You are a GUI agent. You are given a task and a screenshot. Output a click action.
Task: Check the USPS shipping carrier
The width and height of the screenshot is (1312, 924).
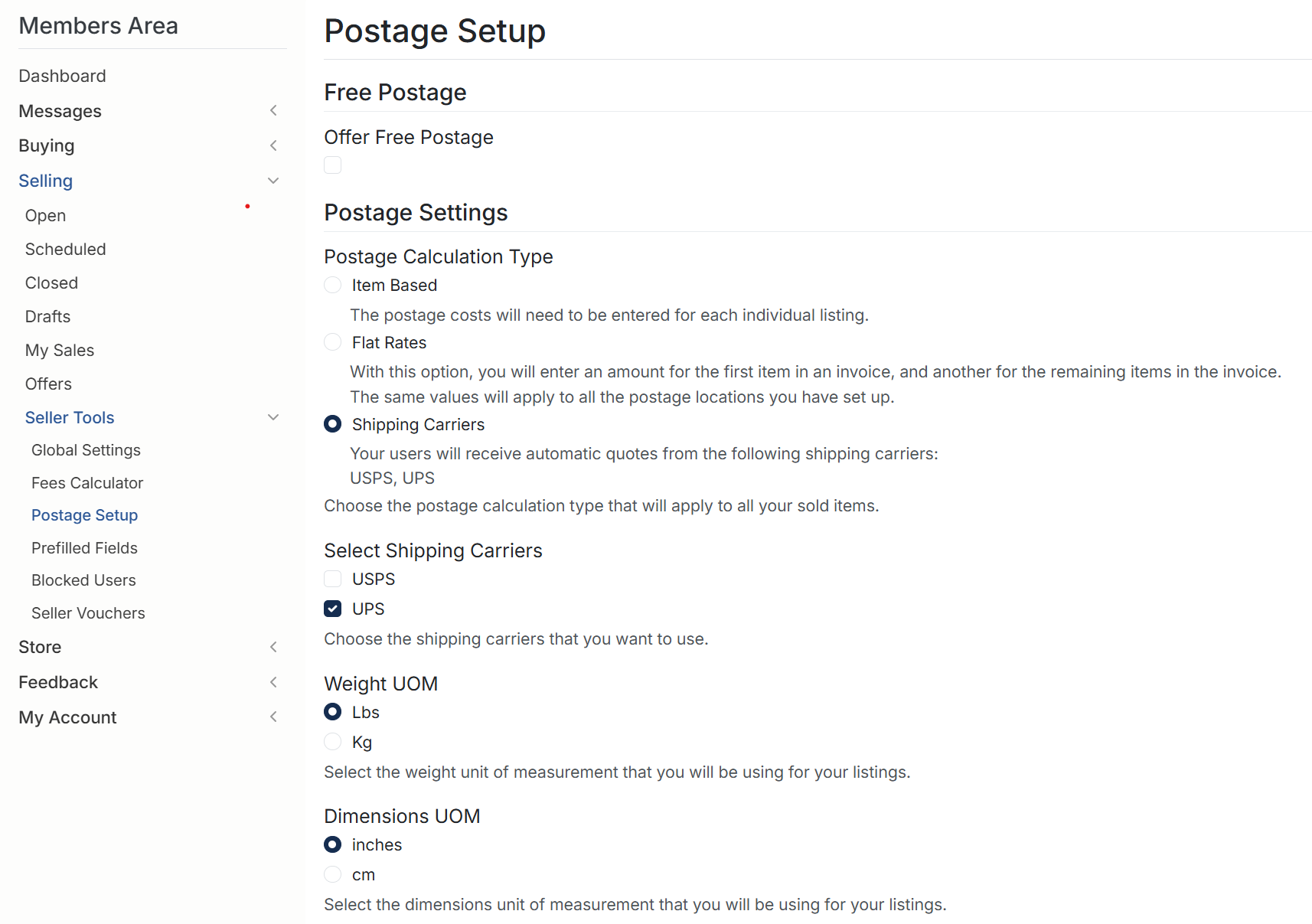[x=332, y=579]
